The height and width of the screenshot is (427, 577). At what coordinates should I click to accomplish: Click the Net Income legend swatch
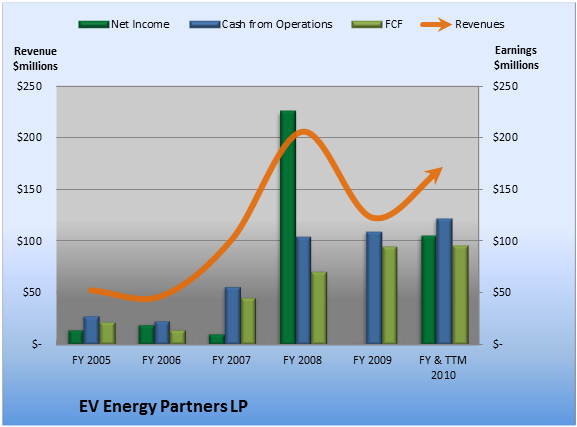(x=94, y=25)
